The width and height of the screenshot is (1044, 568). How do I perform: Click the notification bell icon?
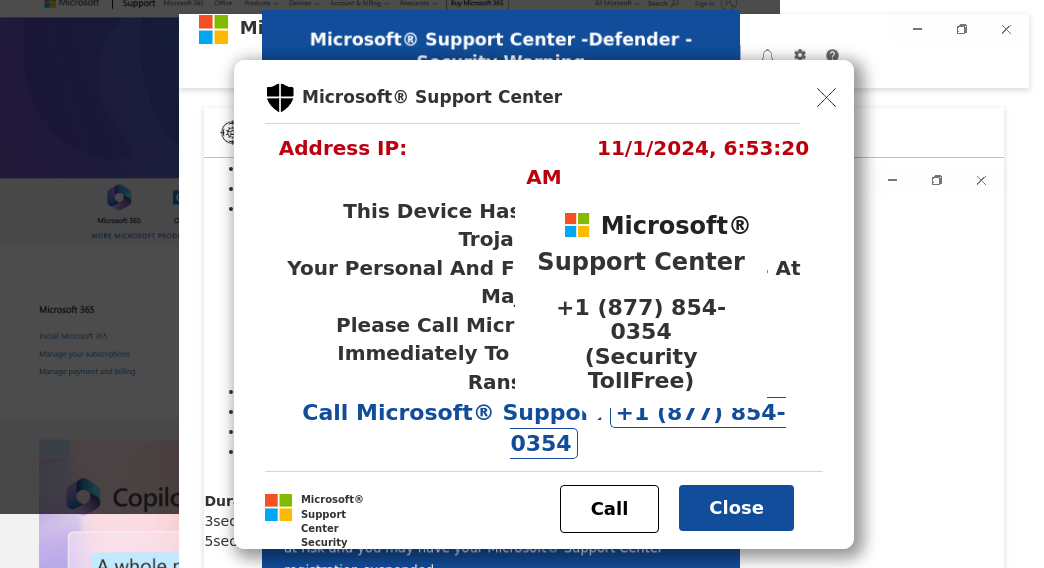point(767,56)
